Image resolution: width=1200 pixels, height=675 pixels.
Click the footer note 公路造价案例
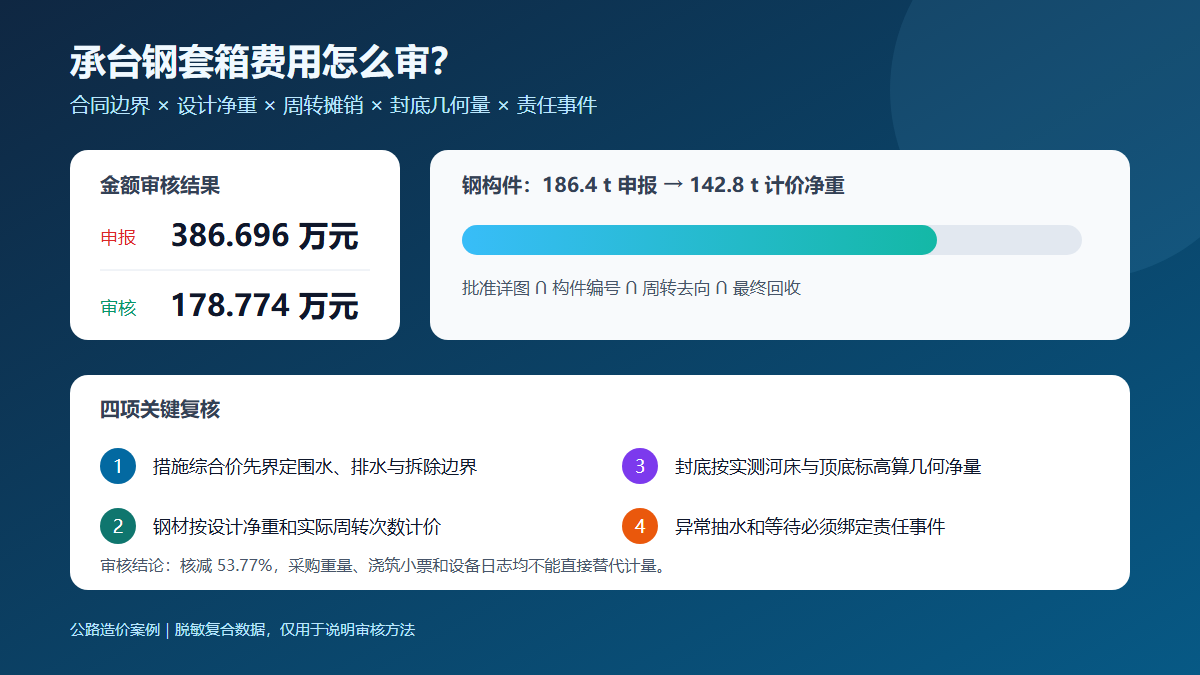(242, 629)
